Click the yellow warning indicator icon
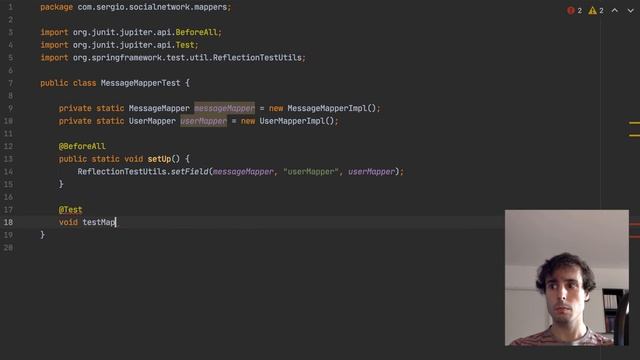The height and width of the screenshot is (360, 640). 592,11
